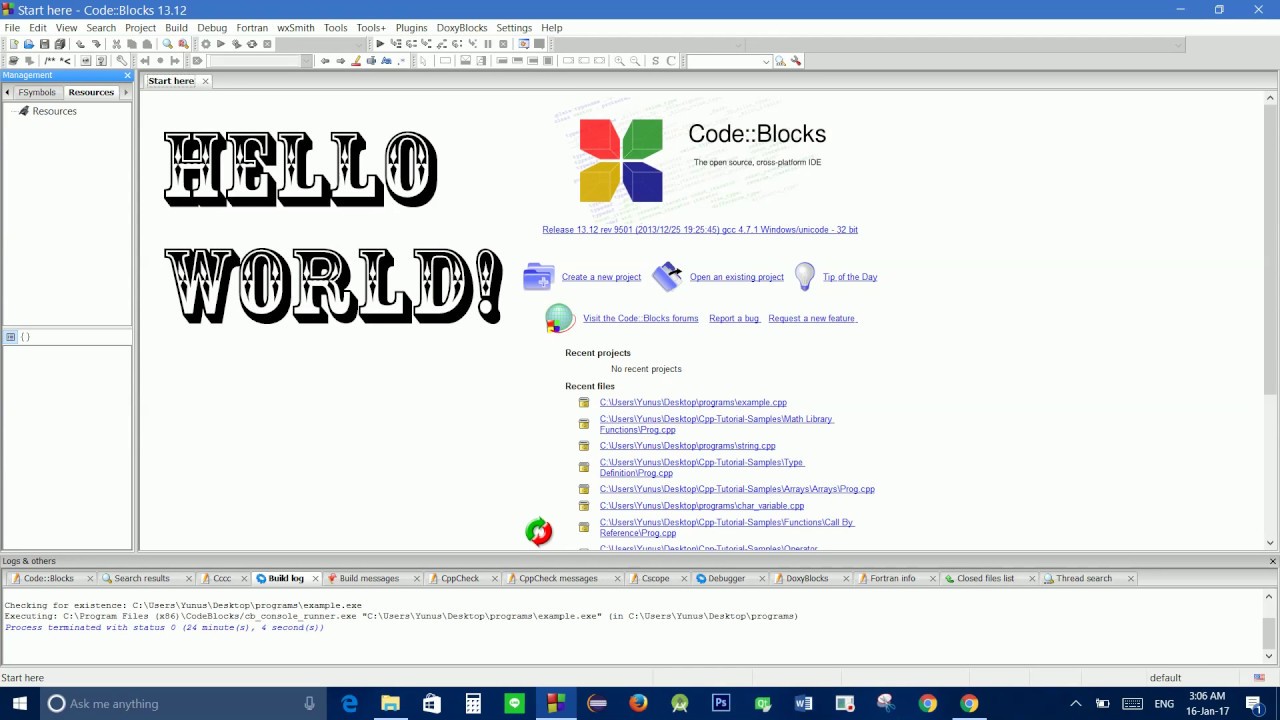Click the Cut scissors icon

(116, 44)
